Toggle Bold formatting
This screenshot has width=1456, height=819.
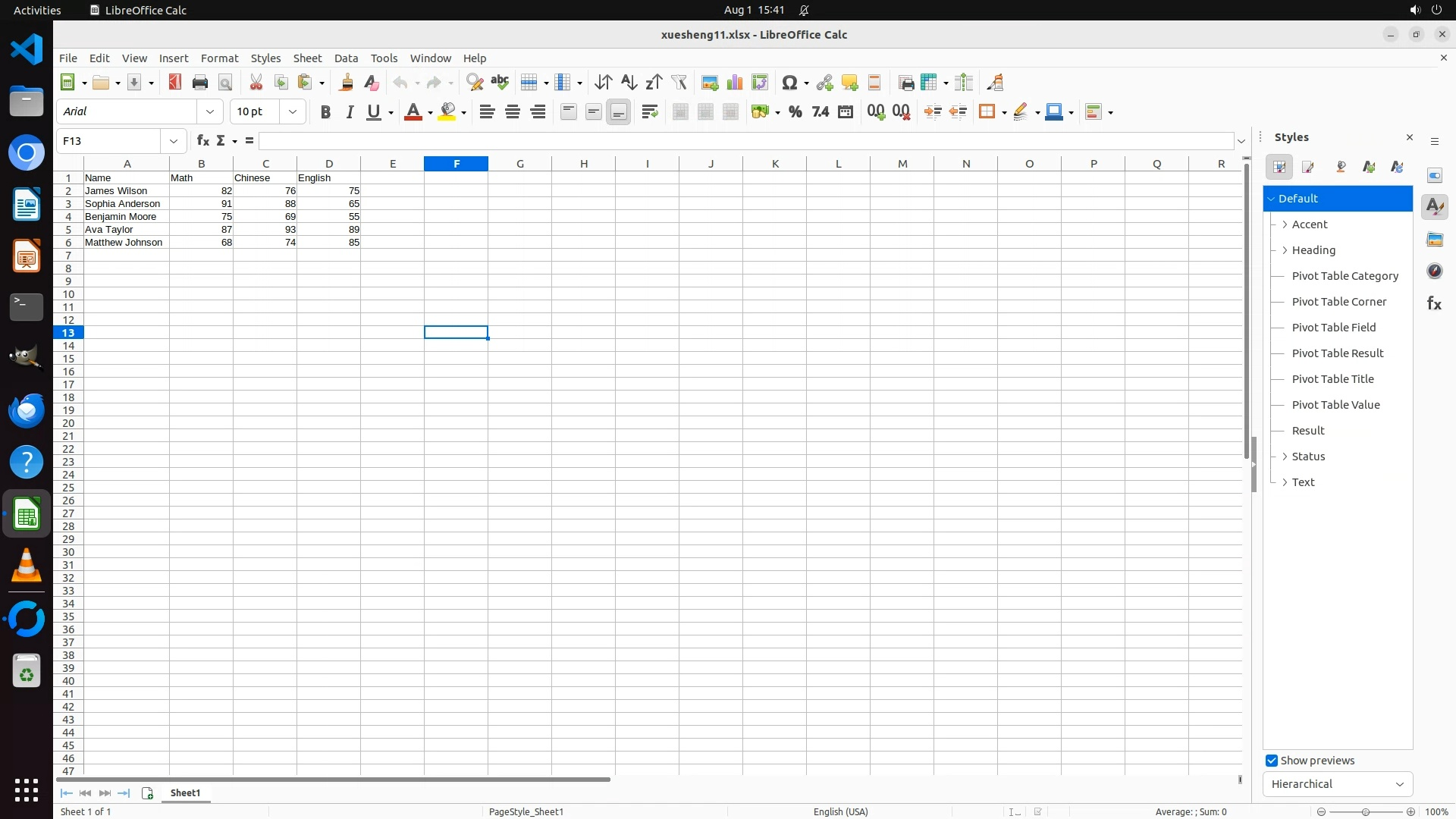(x=325, y=112)
